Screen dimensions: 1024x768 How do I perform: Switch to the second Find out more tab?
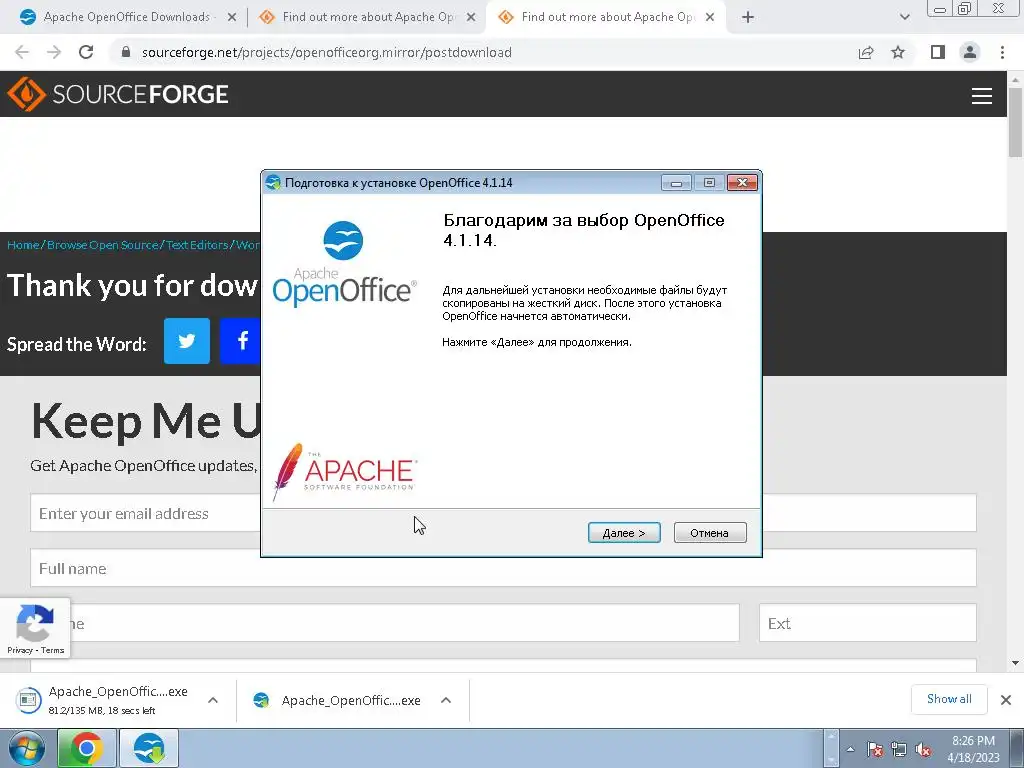pyautogui.click(x=368, y=17)
